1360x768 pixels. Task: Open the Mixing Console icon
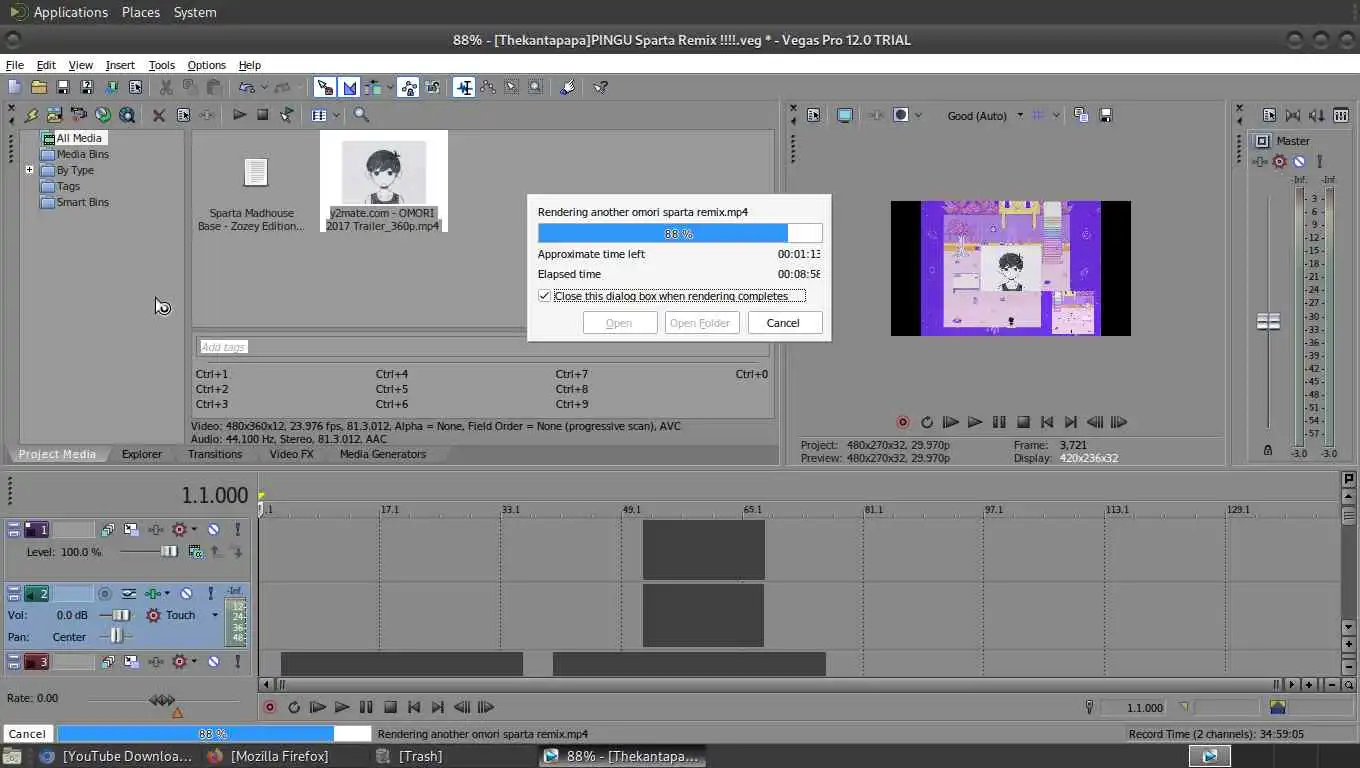(x=1341, y=115)
